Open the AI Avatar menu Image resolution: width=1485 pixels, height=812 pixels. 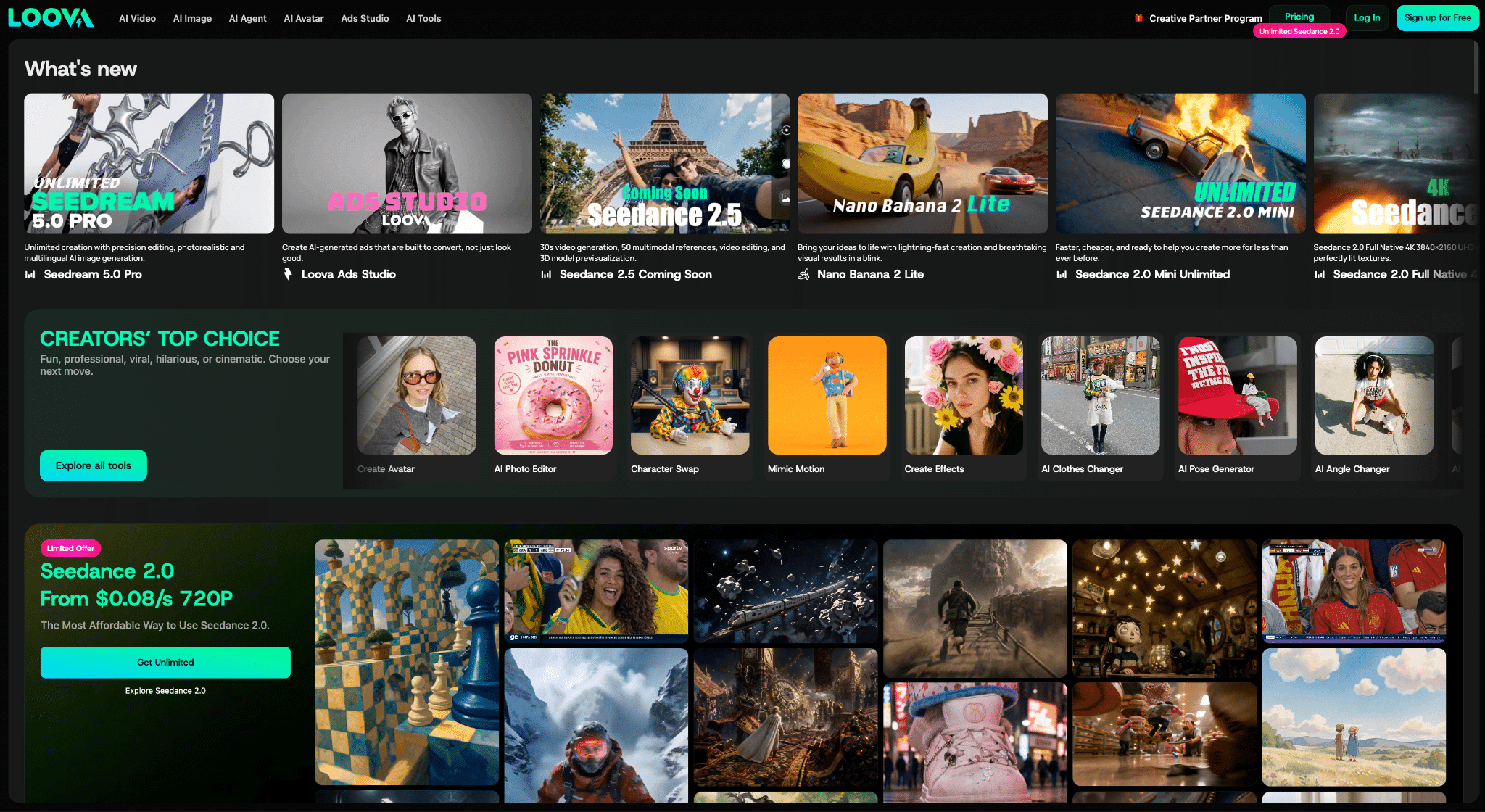(x=304, y=18)
